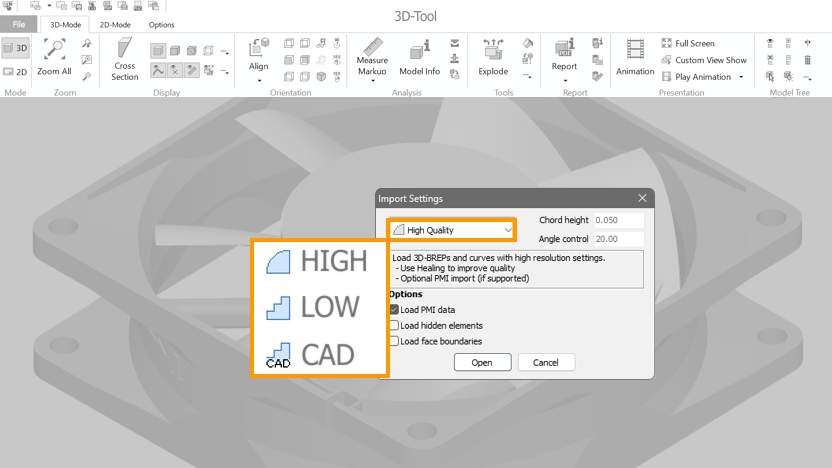Expand the Measure Markup dropdown arrow
The image size is (832, 468).
coord(373,81)
